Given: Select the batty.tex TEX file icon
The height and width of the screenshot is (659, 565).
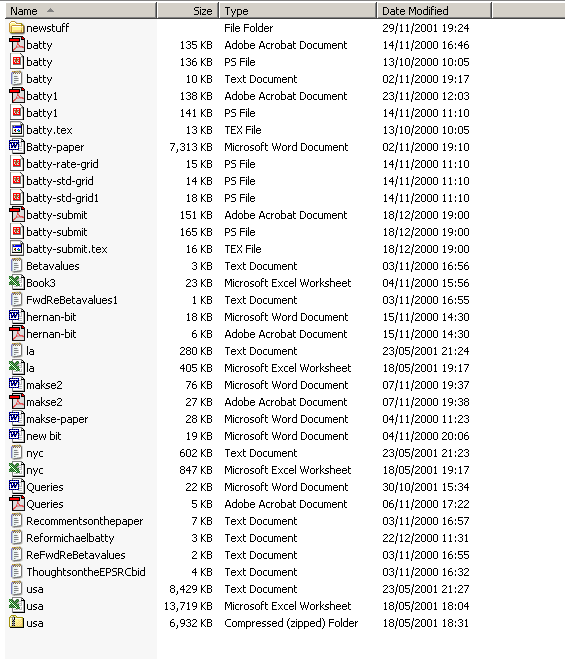Looking at the screenshot, I should click(x=16, y=130).
